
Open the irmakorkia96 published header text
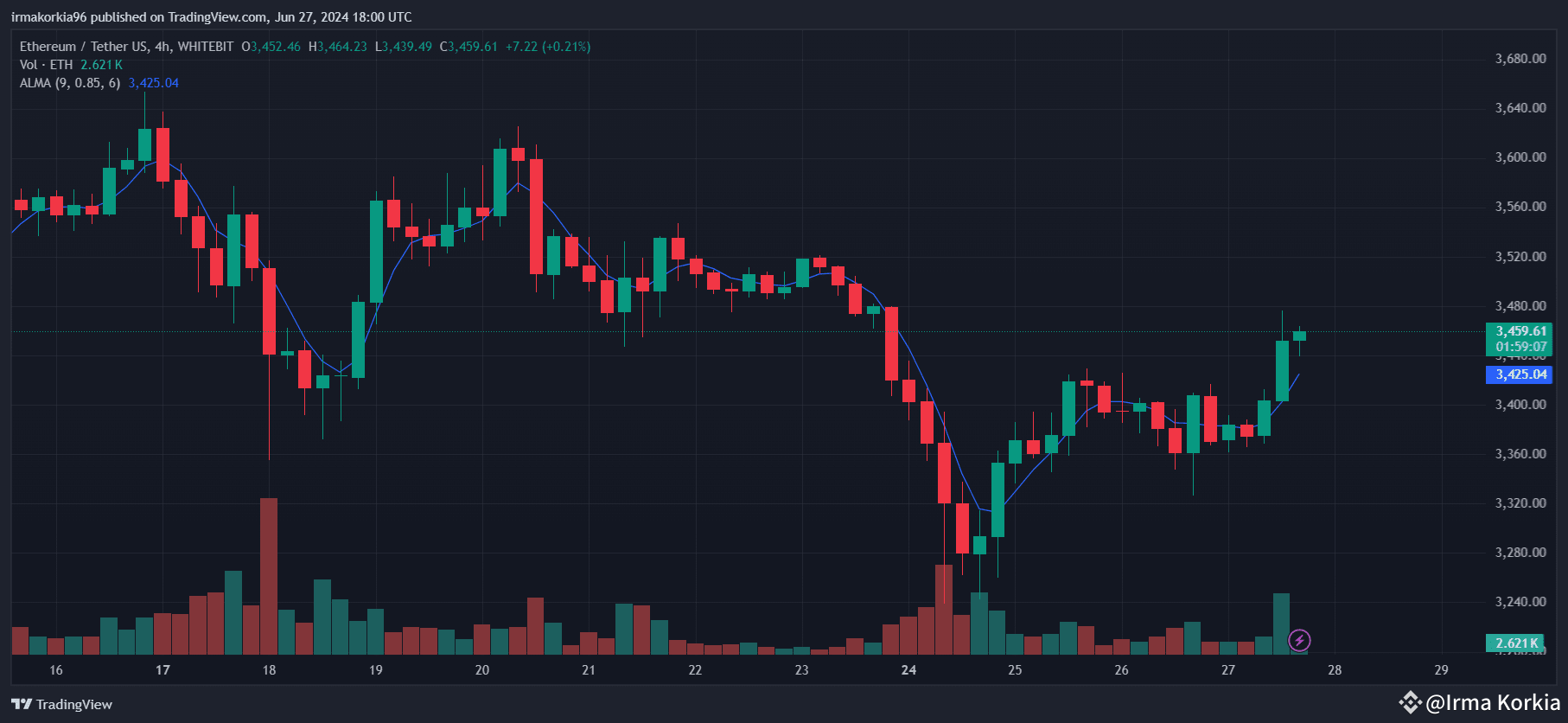tap(211, 17)
